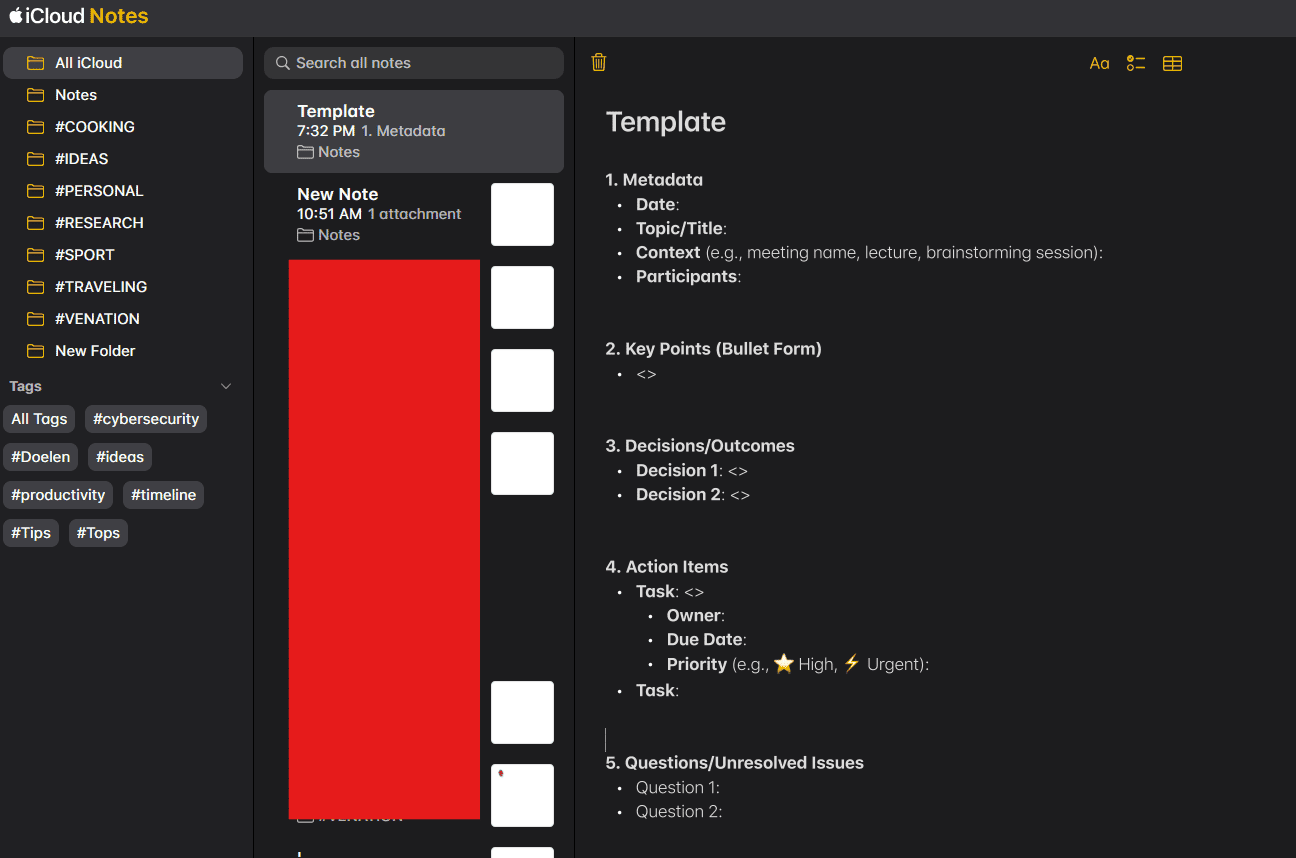The width and height of the screenshot is (1296, 858).
Task: Click the '3. Decisions/Outcomes' heading
Action: (x=700, y=446)
